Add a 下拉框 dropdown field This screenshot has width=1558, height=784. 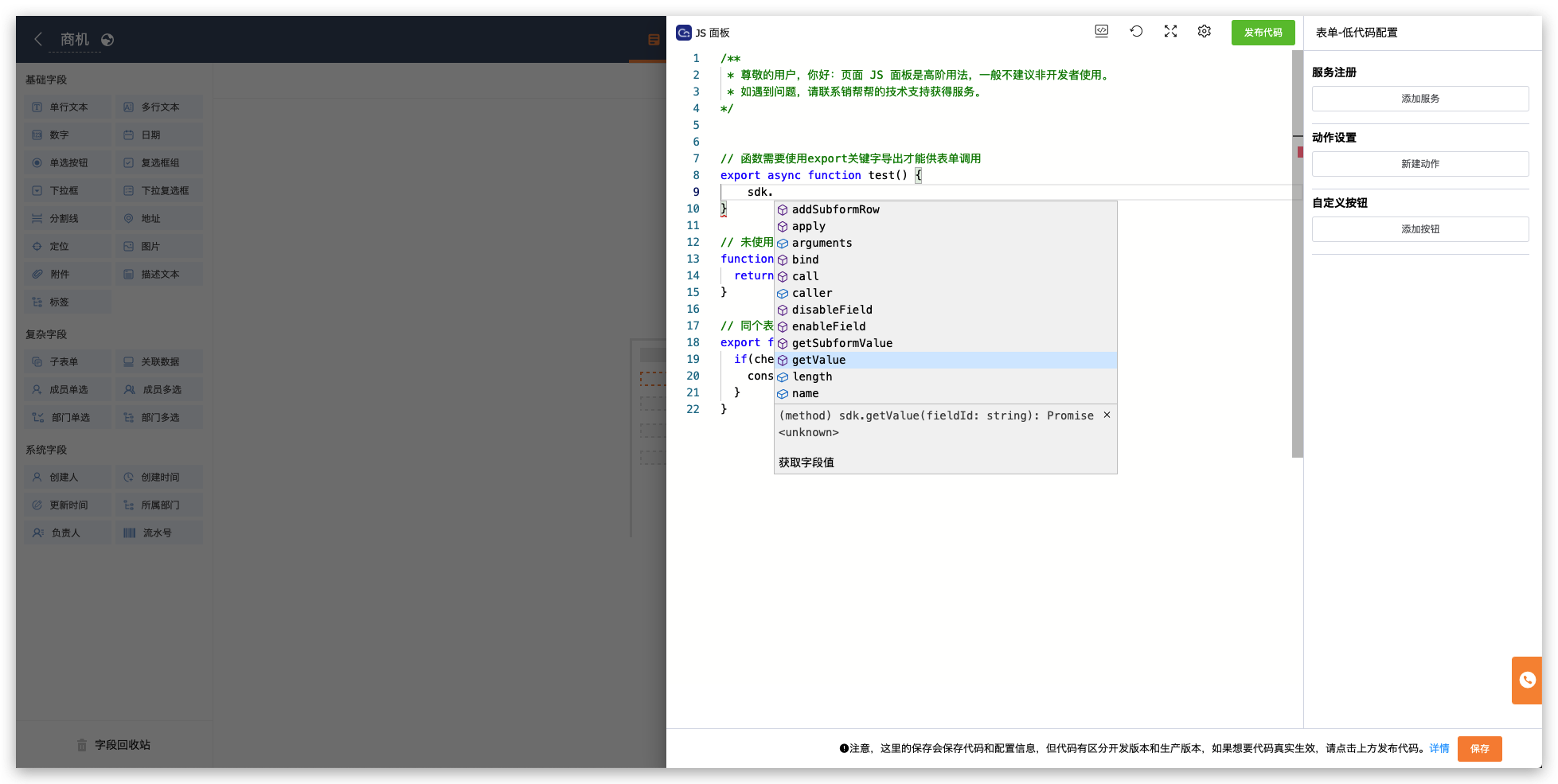point(66,189)
